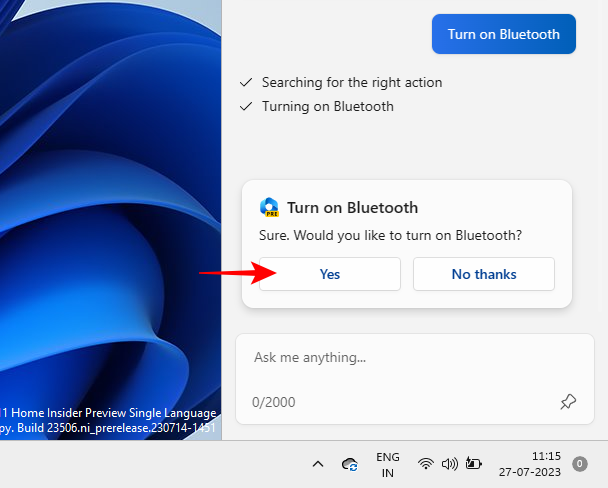
Task: Click the Searching for the right action checkmark
Action: coord(245,82)
